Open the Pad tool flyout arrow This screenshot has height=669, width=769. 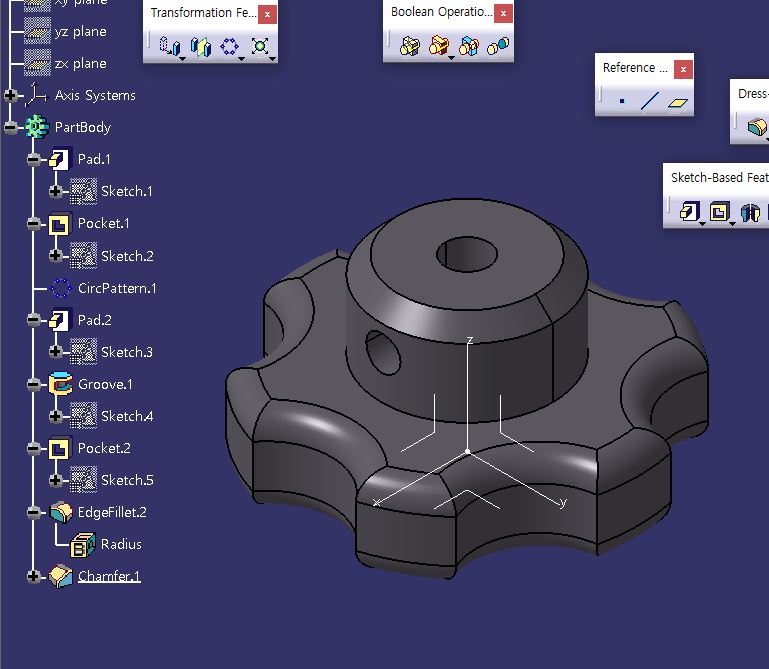[702, 224]
